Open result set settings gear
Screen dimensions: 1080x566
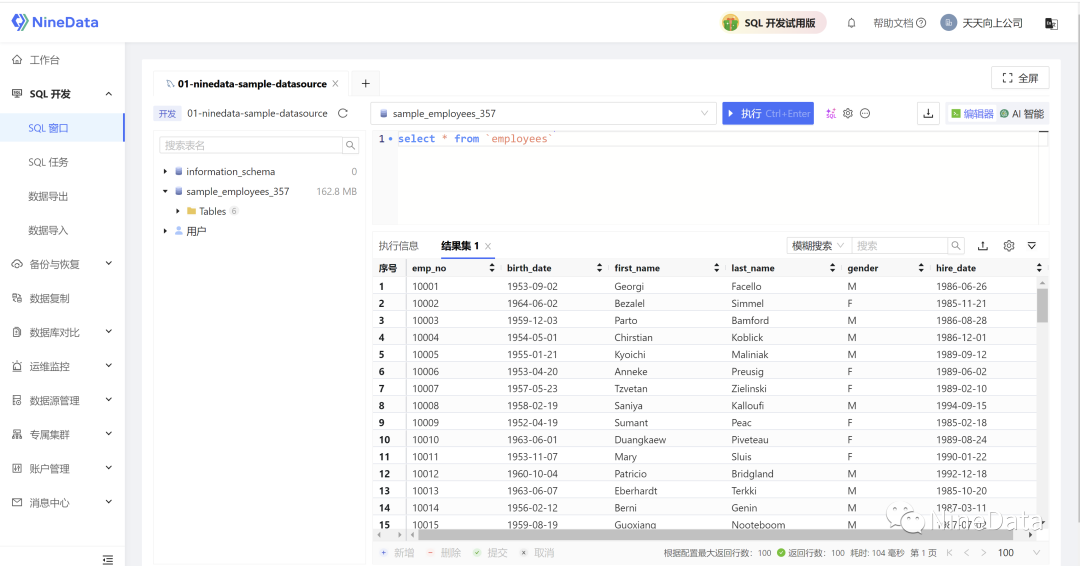coord(1008,246)
